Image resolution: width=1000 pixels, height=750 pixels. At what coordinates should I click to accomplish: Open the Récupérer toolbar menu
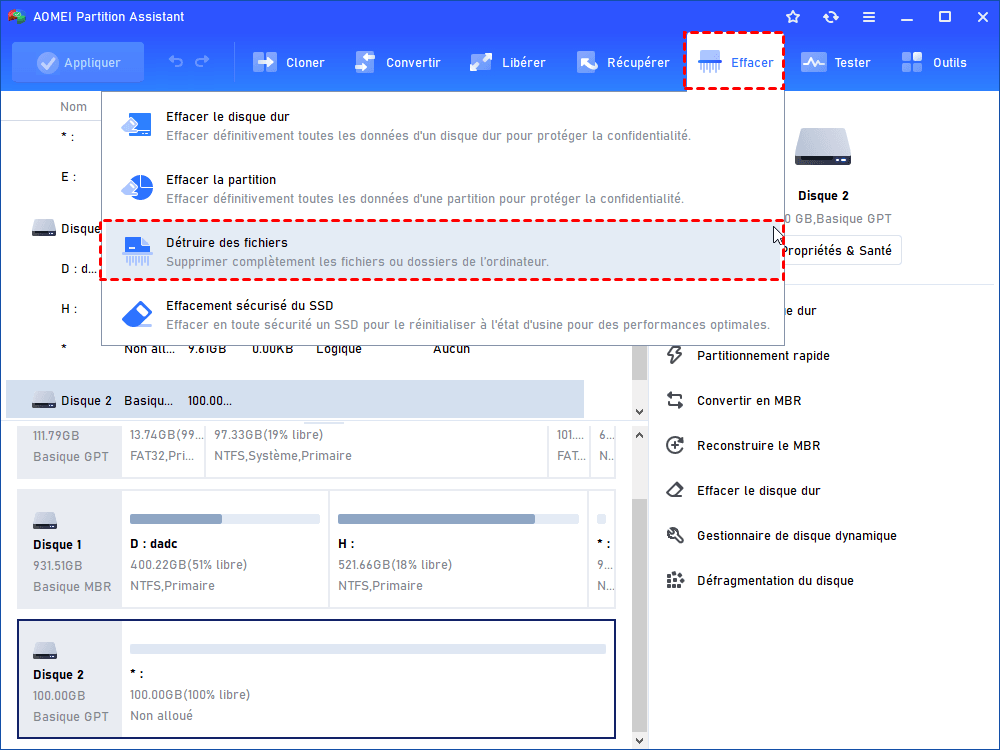622,62
